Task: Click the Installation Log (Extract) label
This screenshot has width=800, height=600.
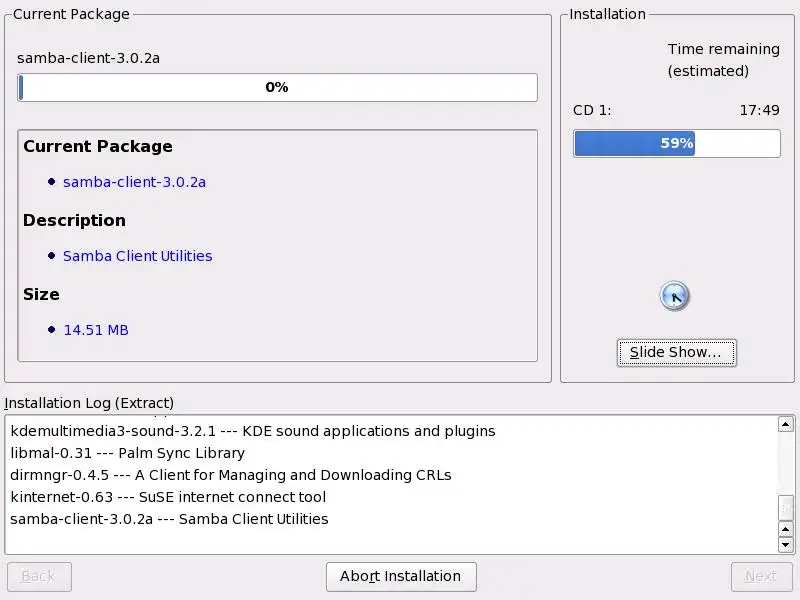Action: pos(89,403)
